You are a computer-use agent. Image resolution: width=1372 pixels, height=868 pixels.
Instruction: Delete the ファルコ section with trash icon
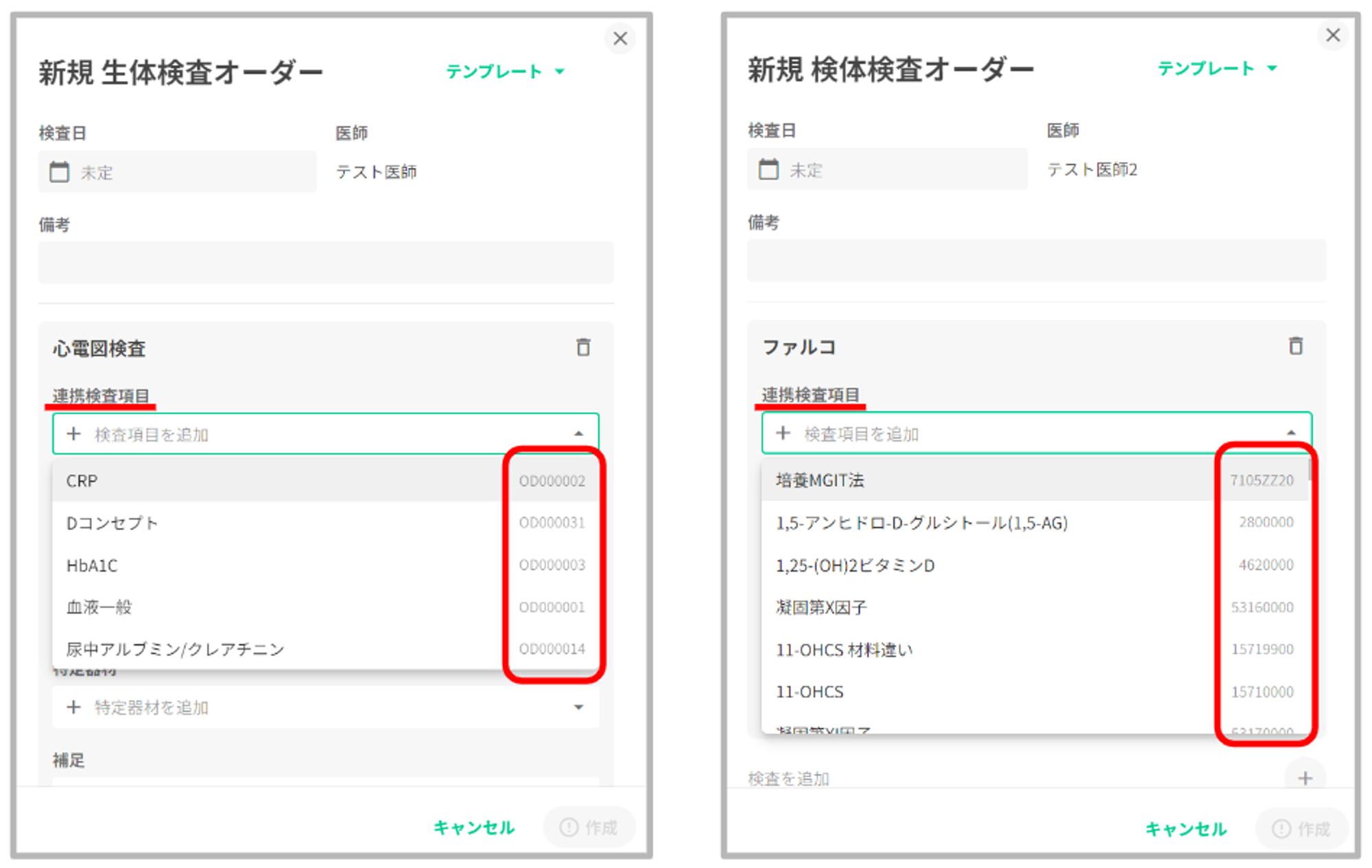tap(1295, 346)
